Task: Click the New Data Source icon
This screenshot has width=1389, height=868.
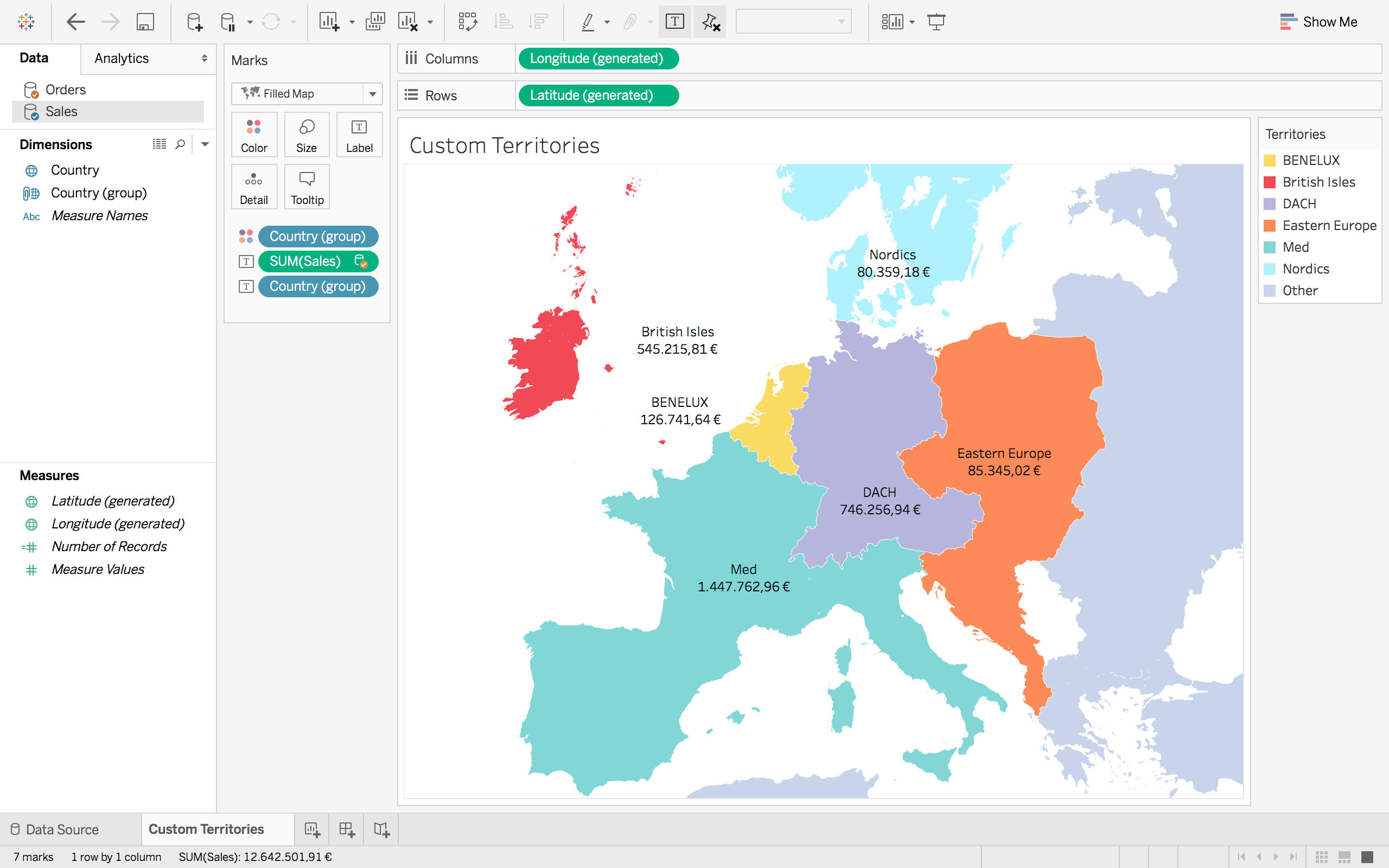Action: [x=195, y=22]
